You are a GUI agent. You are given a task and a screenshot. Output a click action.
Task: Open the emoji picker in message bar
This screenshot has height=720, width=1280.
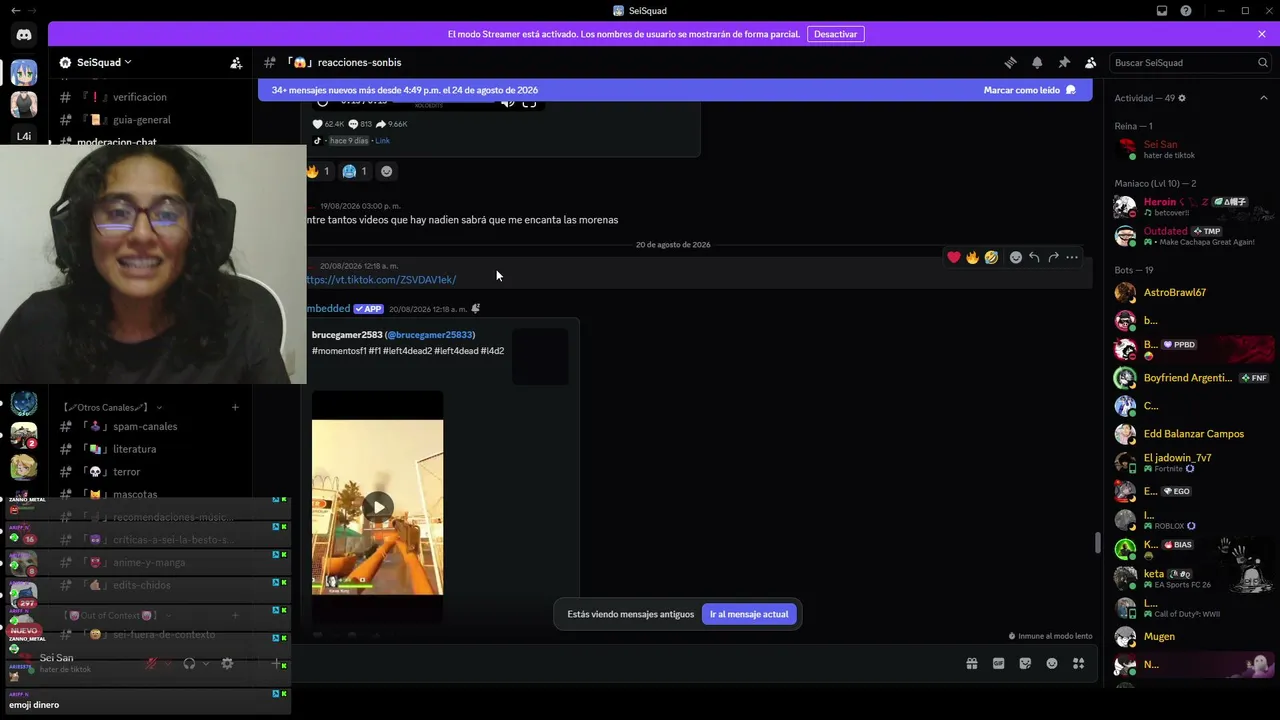(x=1052, y=663)
